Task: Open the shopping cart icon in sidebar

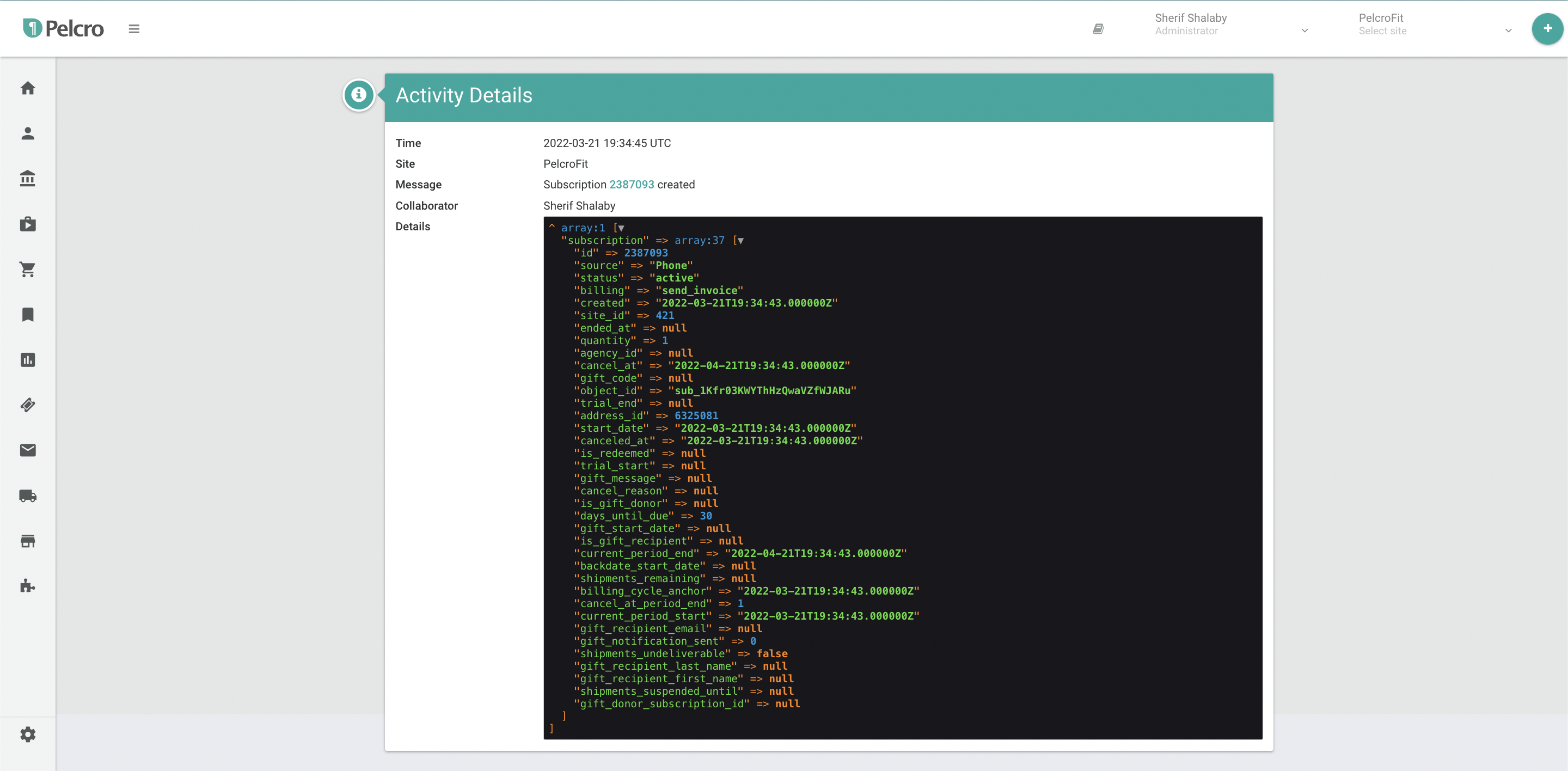Action: (28, 270)
